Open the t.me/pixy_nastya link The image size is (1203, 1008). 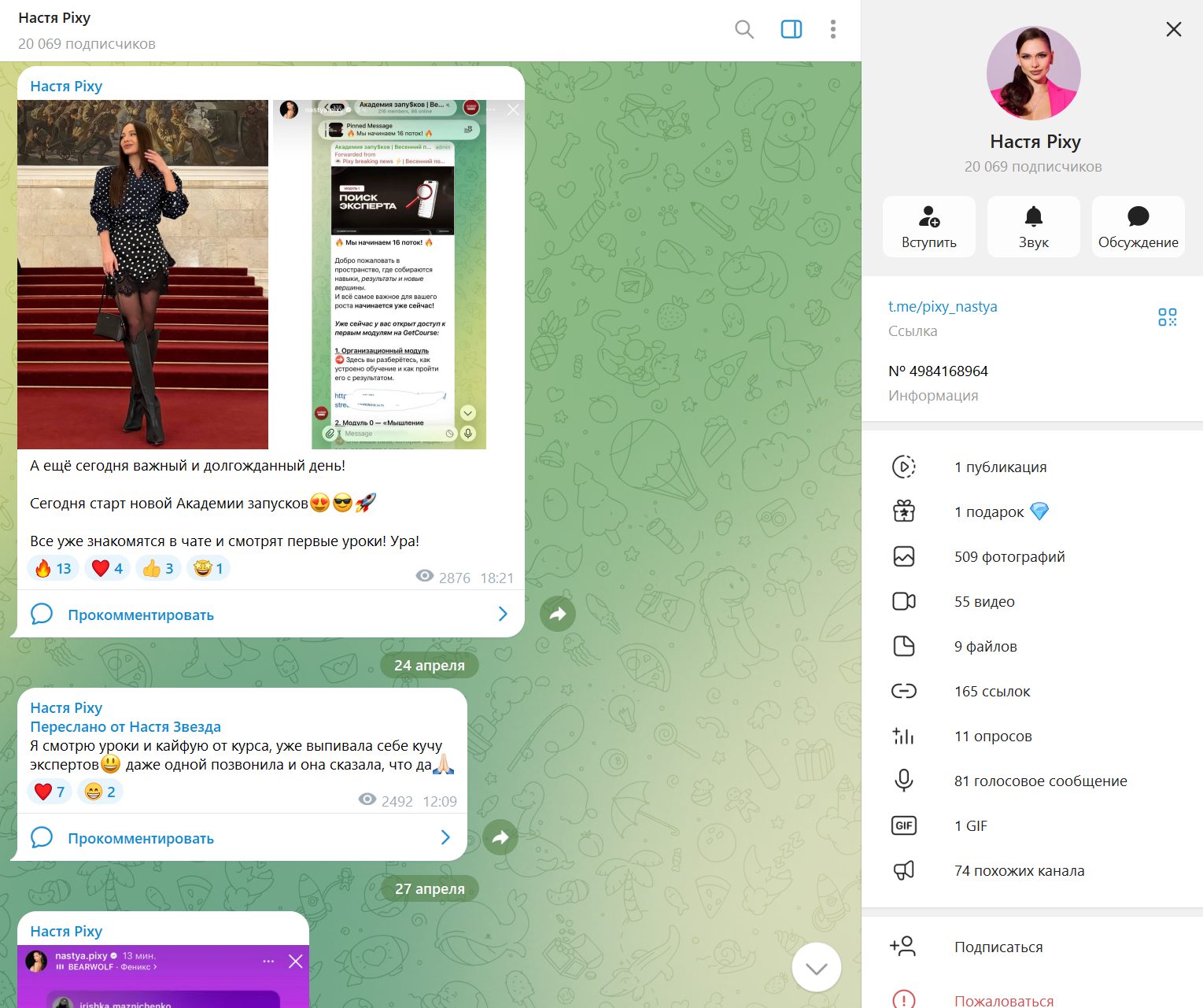pos(943,307)
